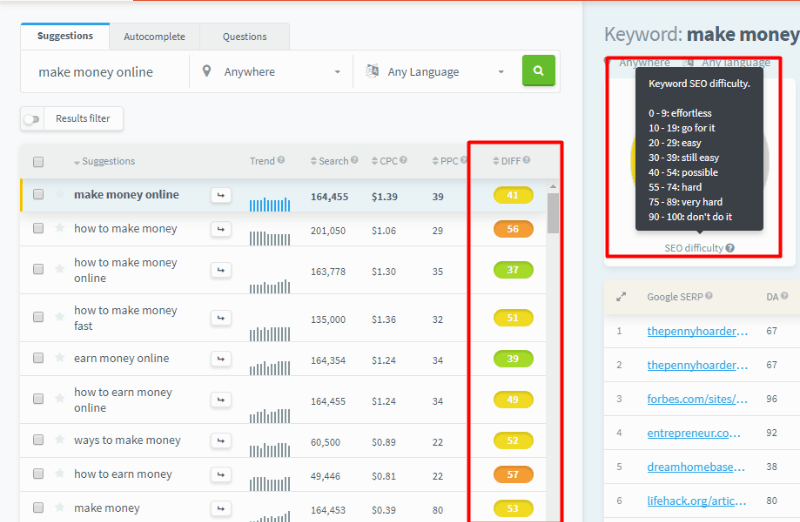Switch to the Questions tab
Image resolution: width=800 pixels, height=522 pixels.
click(x=244, y=37)
